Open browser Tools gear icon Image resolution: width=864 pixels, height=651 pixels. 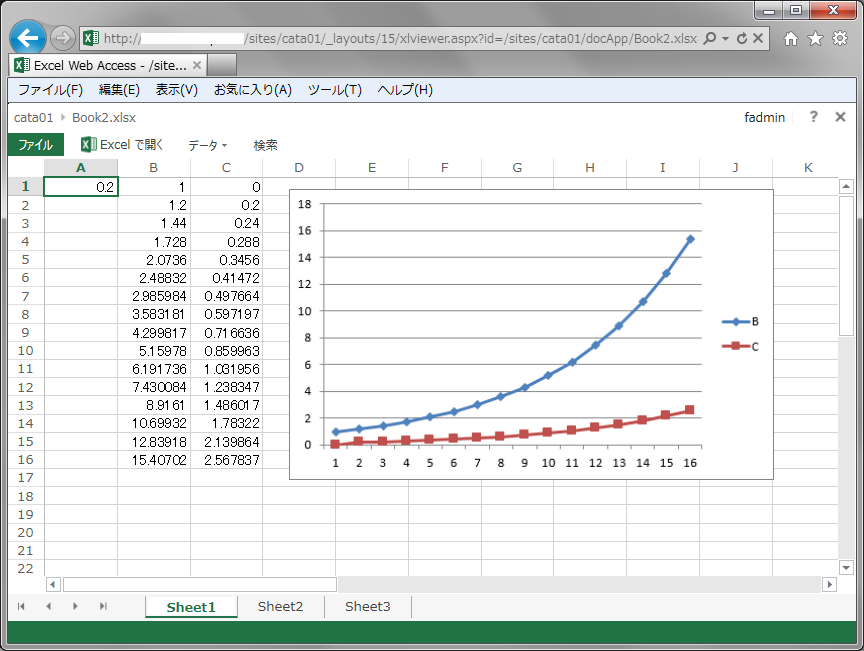tap(840, 39)
